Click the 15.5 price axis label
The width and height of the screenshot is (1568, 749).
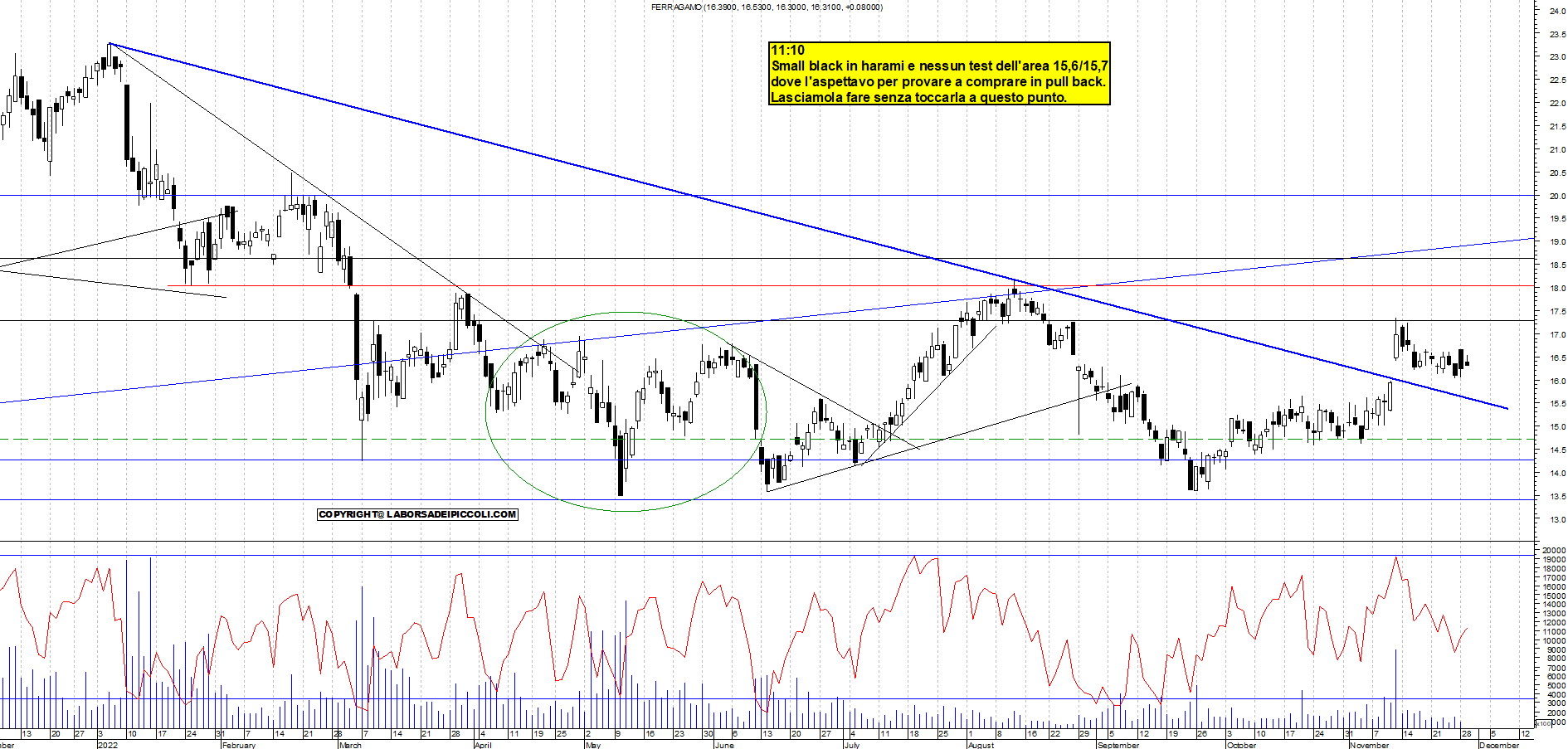(1557, 404)
